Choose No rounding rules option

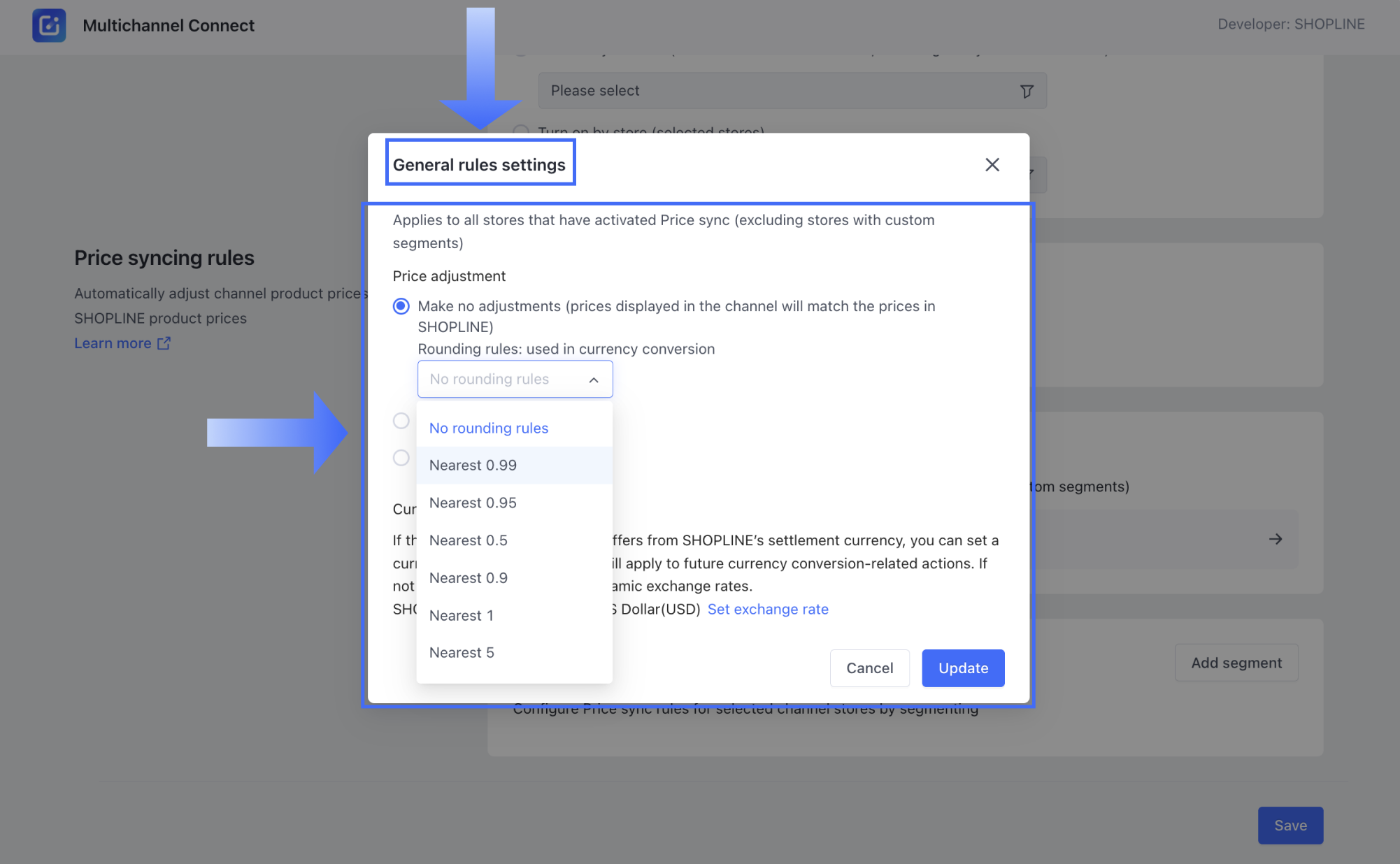pyautogui.click(x=488, y=428)
